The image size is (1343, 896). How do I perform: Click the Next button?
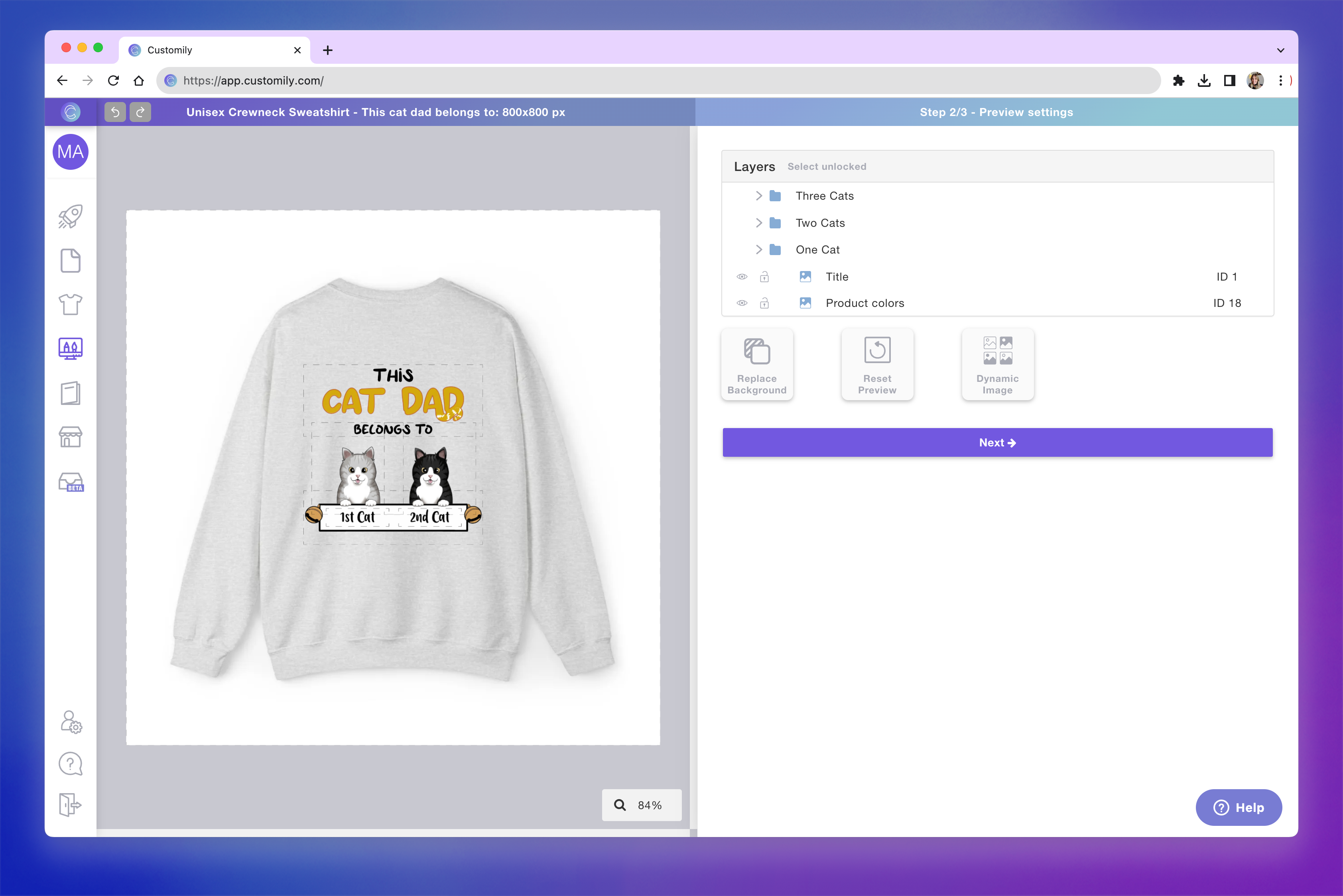[996, 442]
